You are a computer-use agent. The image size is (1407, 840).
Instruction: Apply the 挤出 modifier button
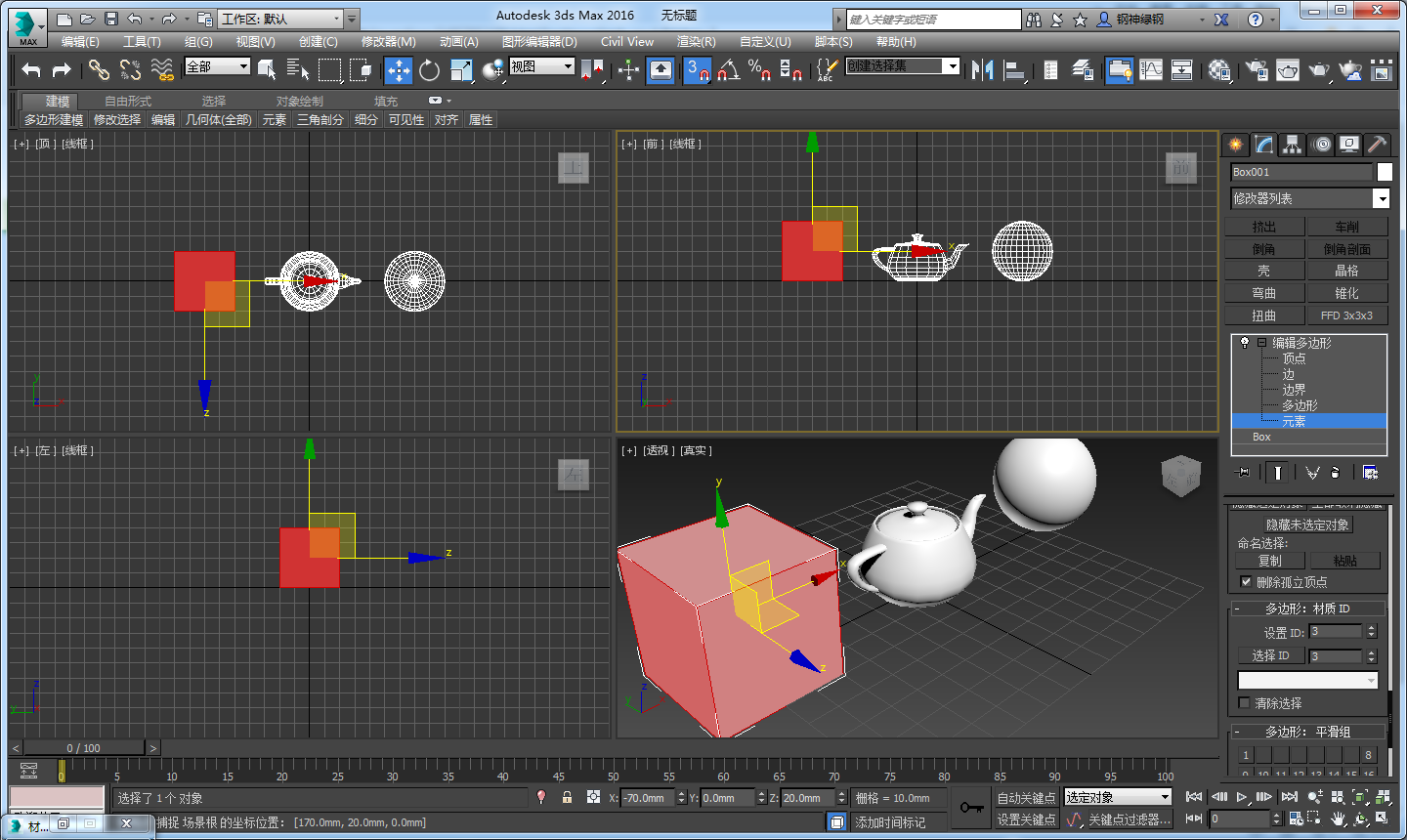click(1264, 227)
